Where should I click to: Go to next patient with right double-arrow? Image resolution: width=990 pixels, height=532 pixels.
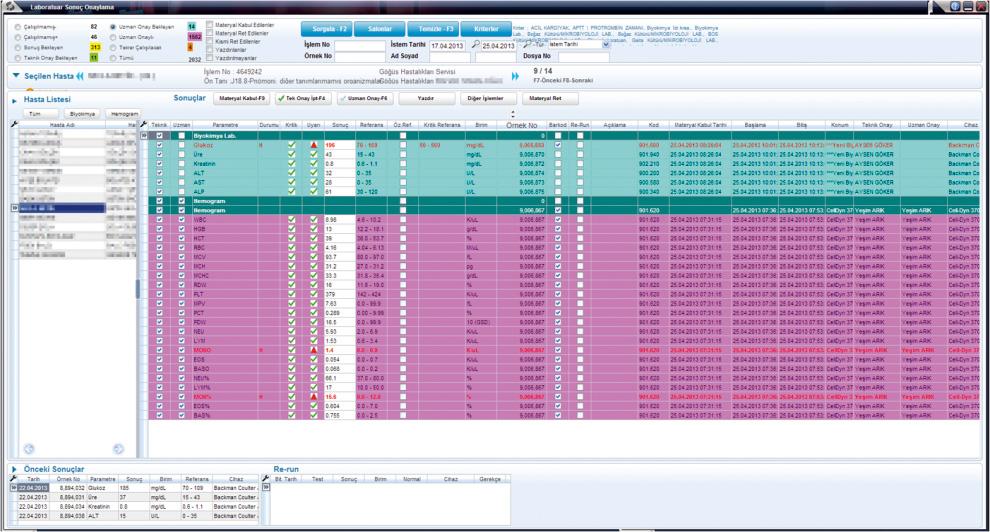click(516, 75)
